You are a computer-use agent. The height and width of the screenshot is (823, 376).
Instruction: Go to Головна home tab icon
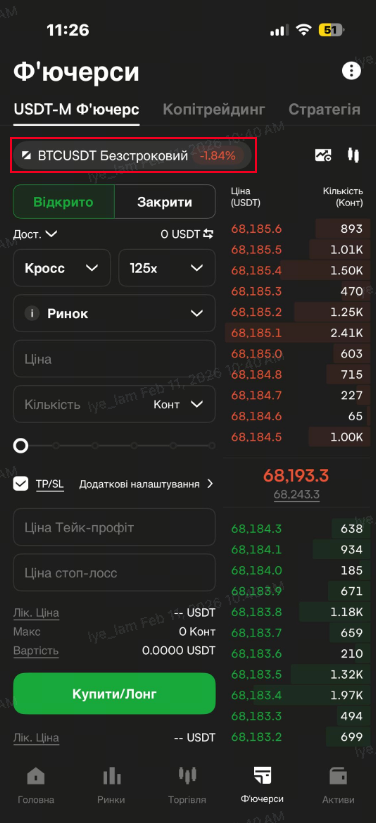(x=36, y=775)
